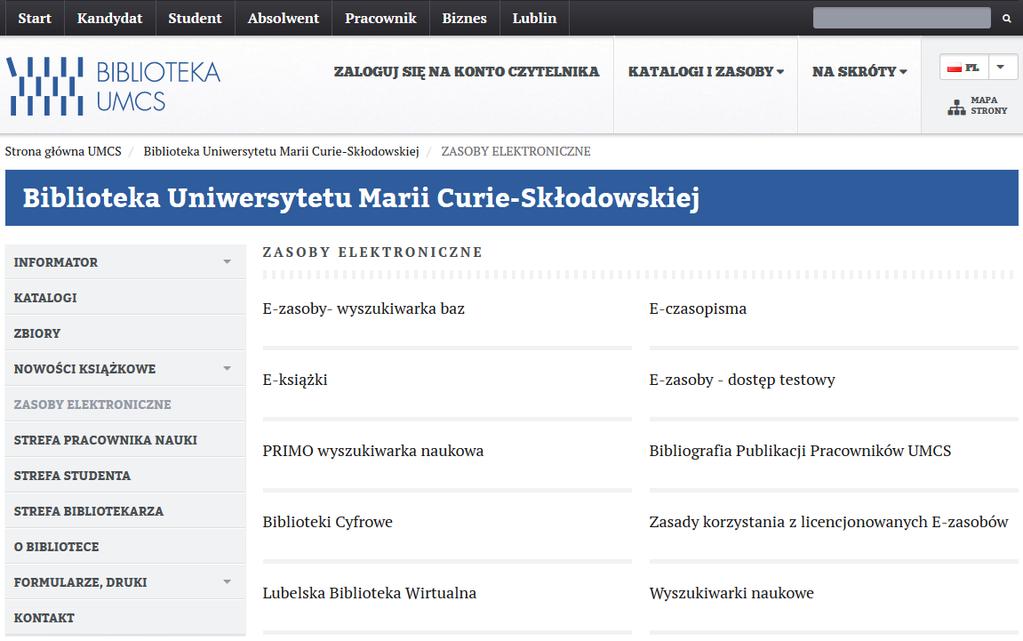
Task: Open the E-czasopisma link
Action: pos(698,309)
